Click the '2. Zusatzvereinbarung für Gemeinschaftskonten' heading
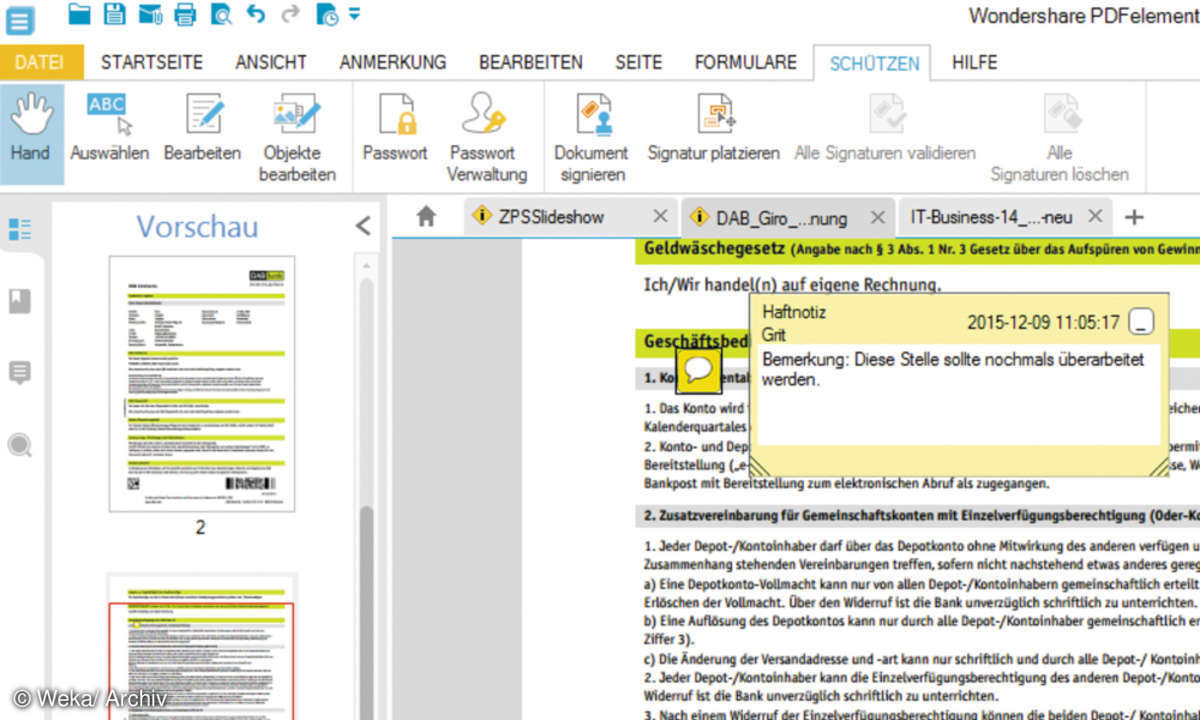The width and height of the screenshot is (1200, 720). [x=920, y=515]
